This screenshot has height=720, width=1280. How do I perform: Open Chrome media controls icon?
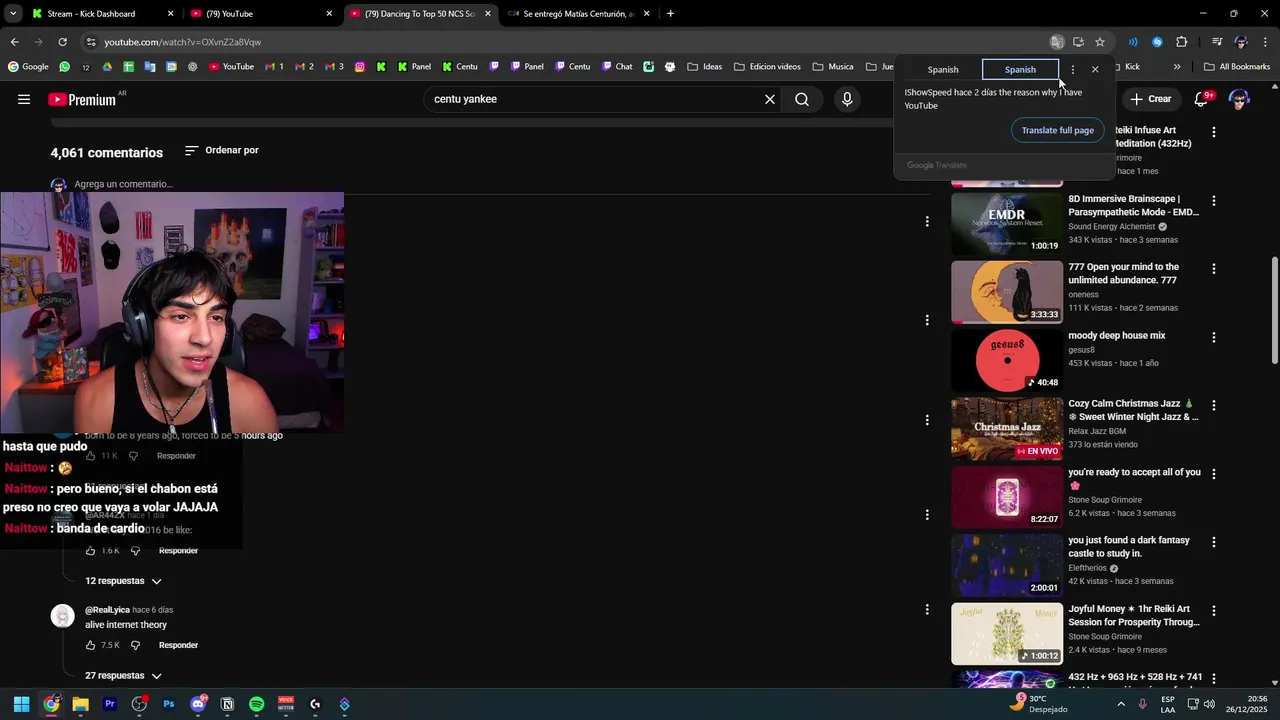pos(1217,42)
